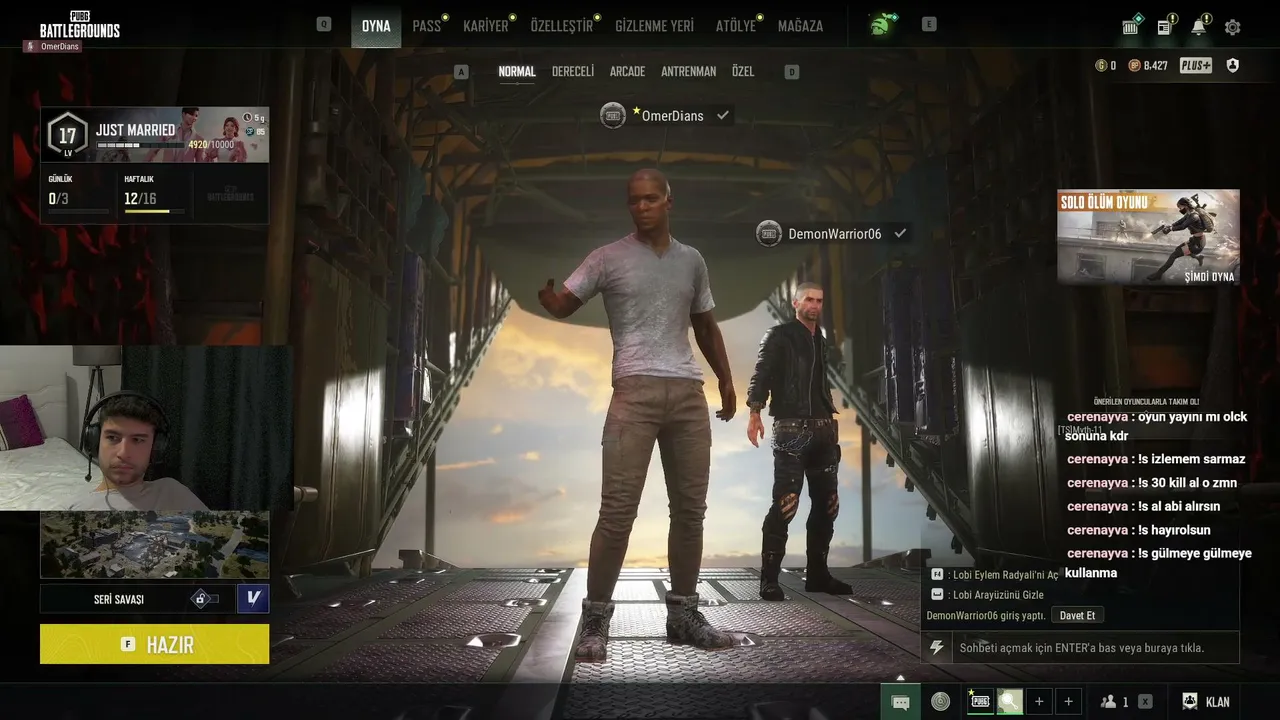
Task: Select ARCADE mode
Action: pyautogui.click(x=627, y=72)
